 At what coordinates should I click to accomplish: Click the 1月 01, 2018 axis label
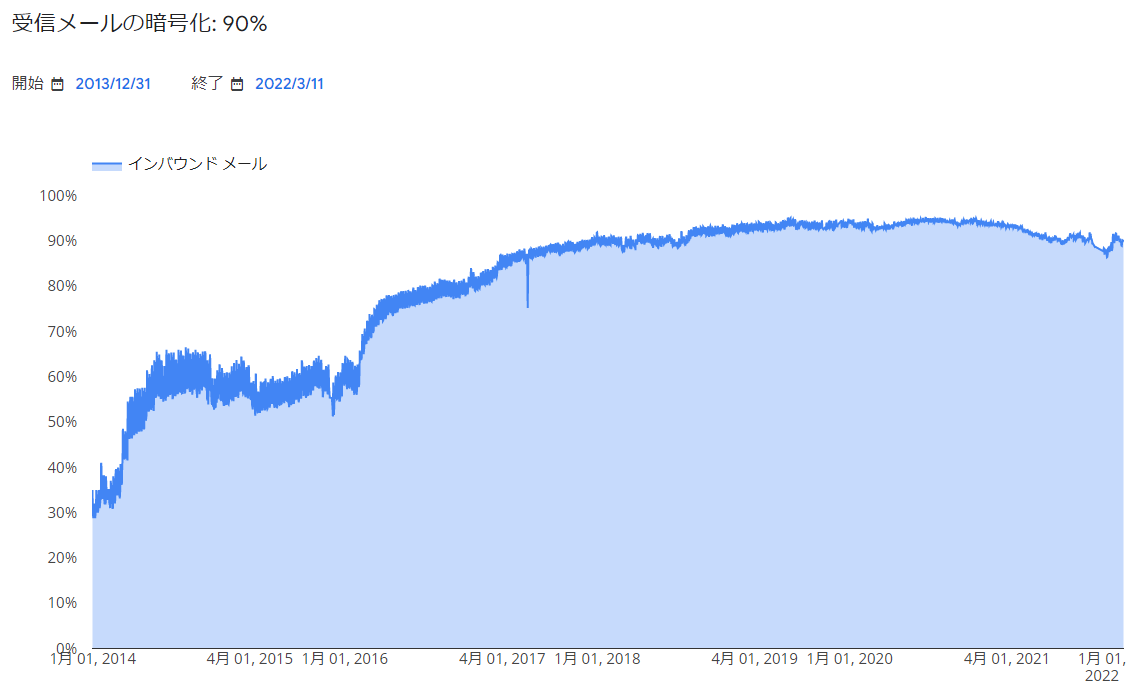point(597,659)
